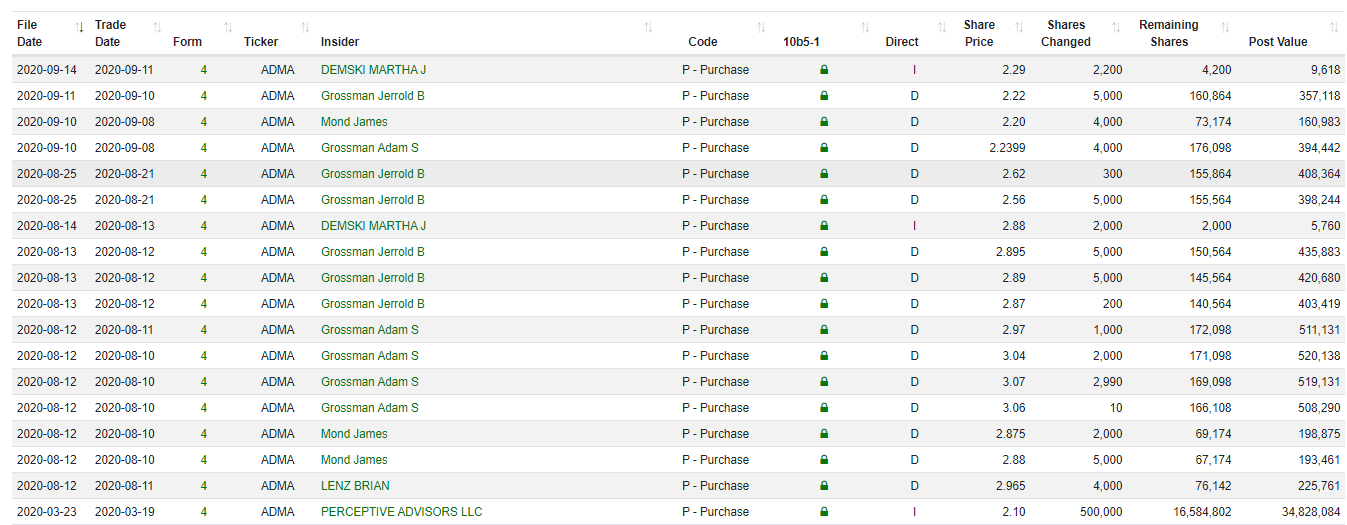Click lock icon in PERCEPTIVE ADVISORS LLC row

824,512
